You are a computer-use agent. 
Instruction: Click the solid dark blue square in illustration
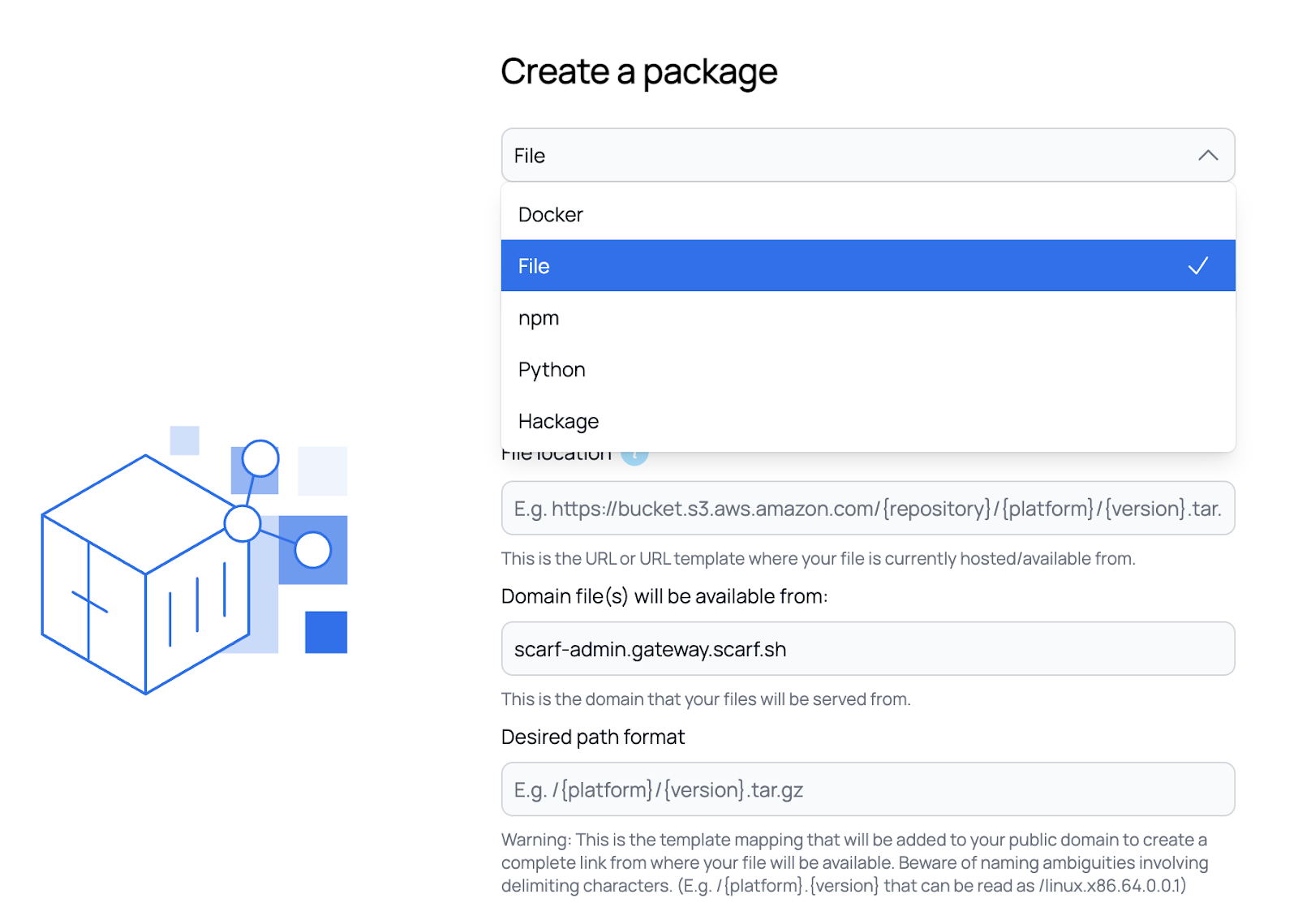326,632
